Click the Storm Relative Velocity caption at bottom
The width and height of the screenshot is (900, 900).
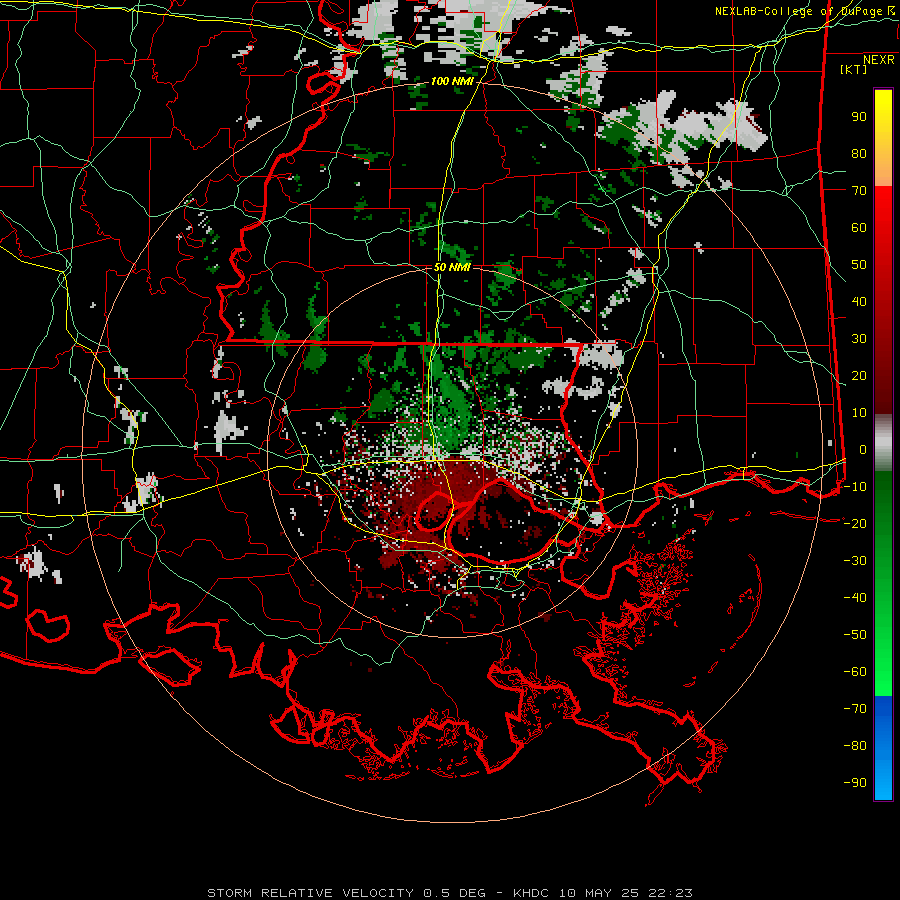[x=449, y=893]
